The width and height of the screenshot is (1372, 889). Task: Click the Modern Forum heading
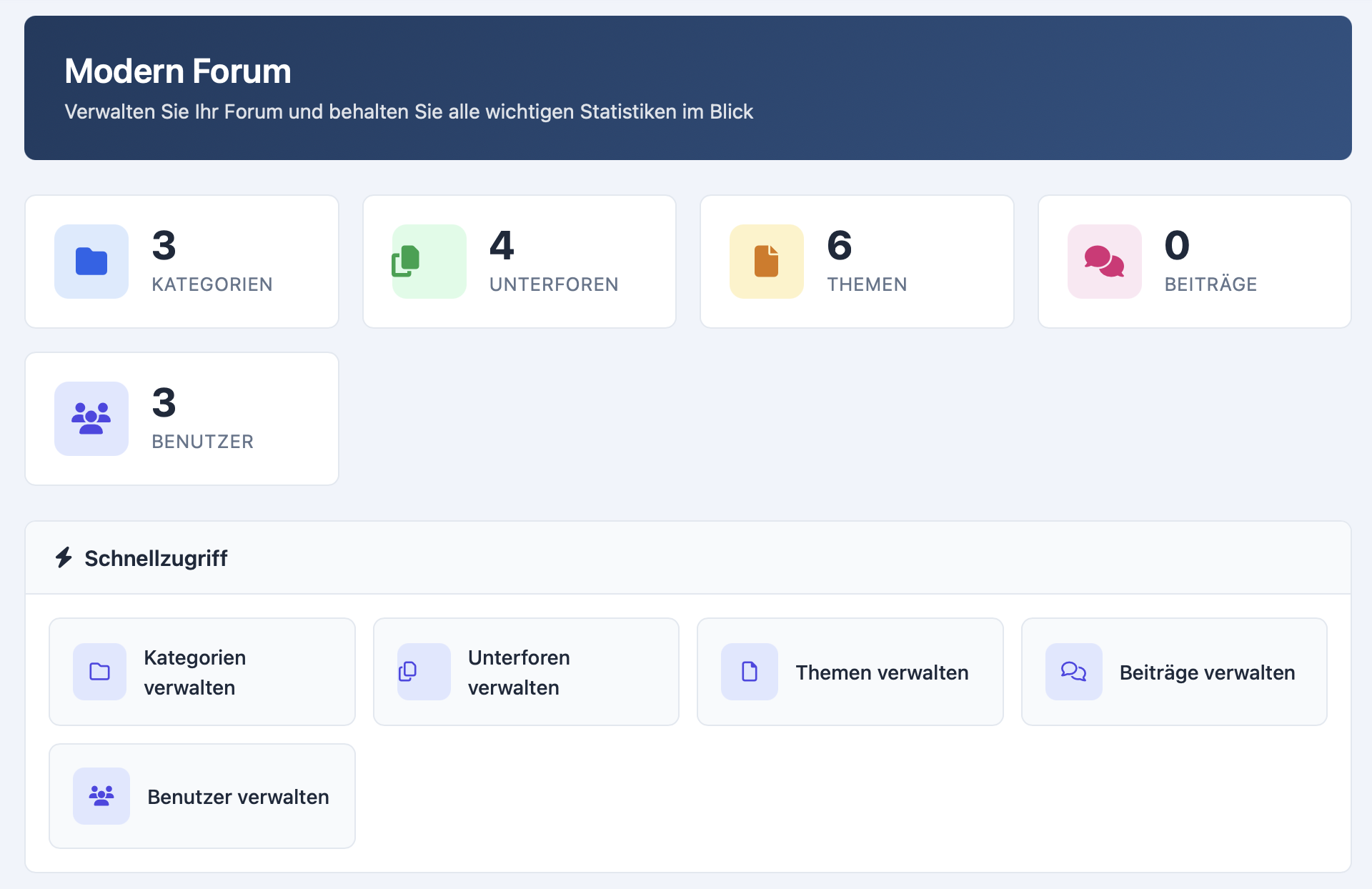[177, 71]
